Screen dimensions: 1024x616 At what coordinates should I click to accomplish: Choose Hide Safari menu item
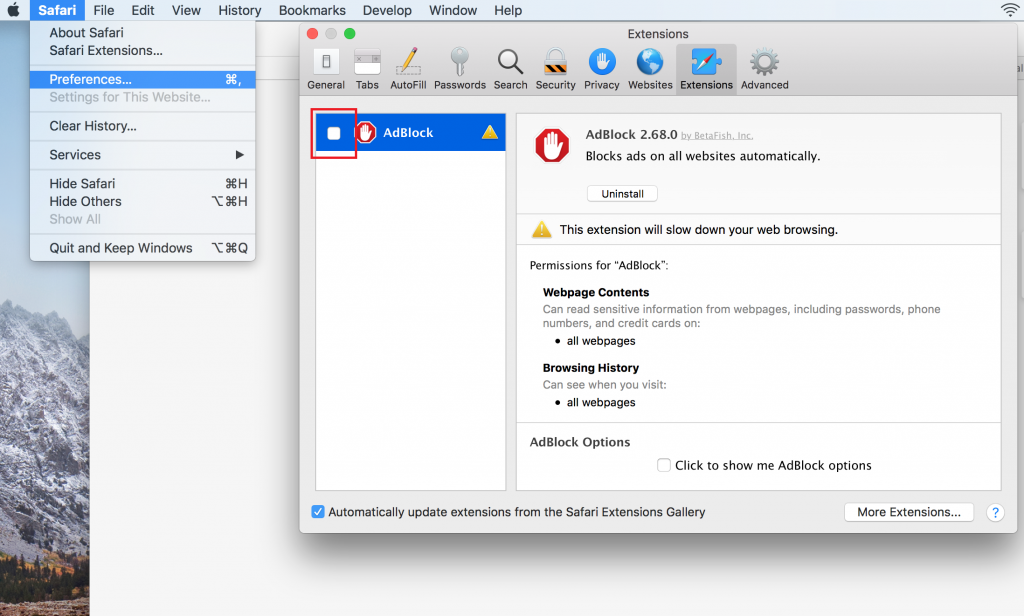coord(142,184)
